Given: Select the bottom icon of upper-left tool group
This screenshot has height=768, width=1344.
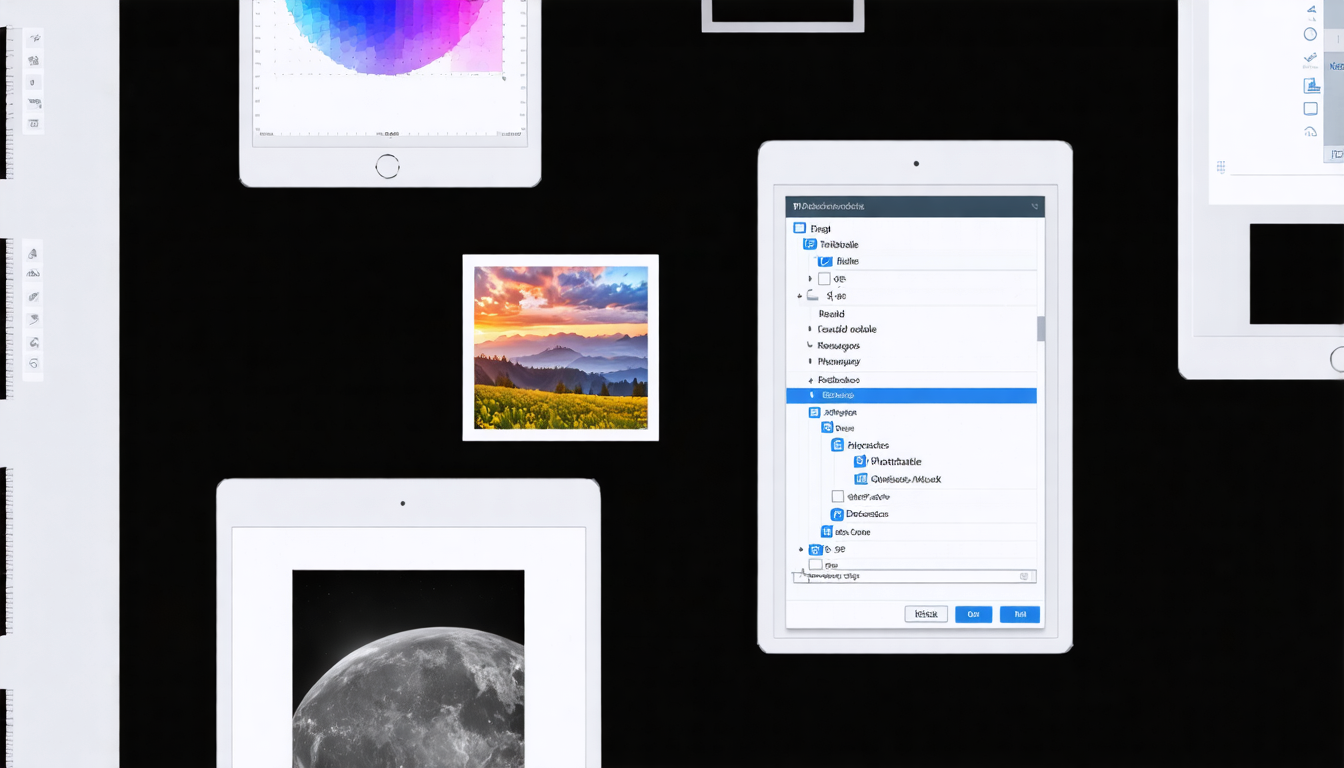Looking at the screenshot, I should pyautogui.click(x=34, y=124).
